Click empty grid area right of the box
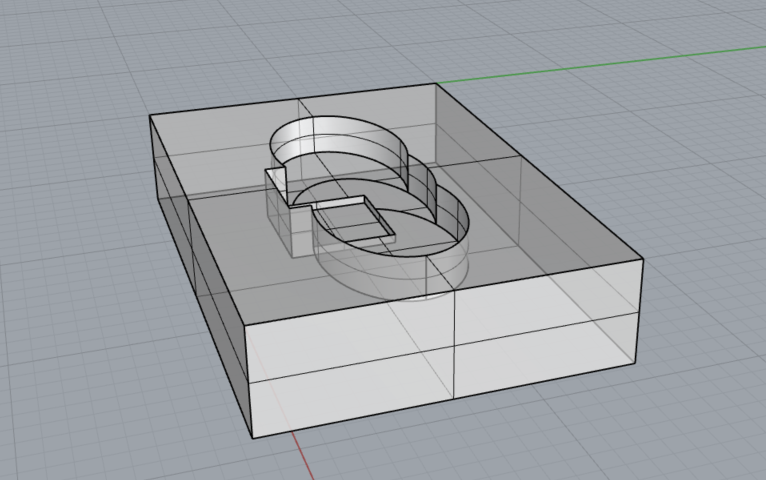 pos(710,200)
